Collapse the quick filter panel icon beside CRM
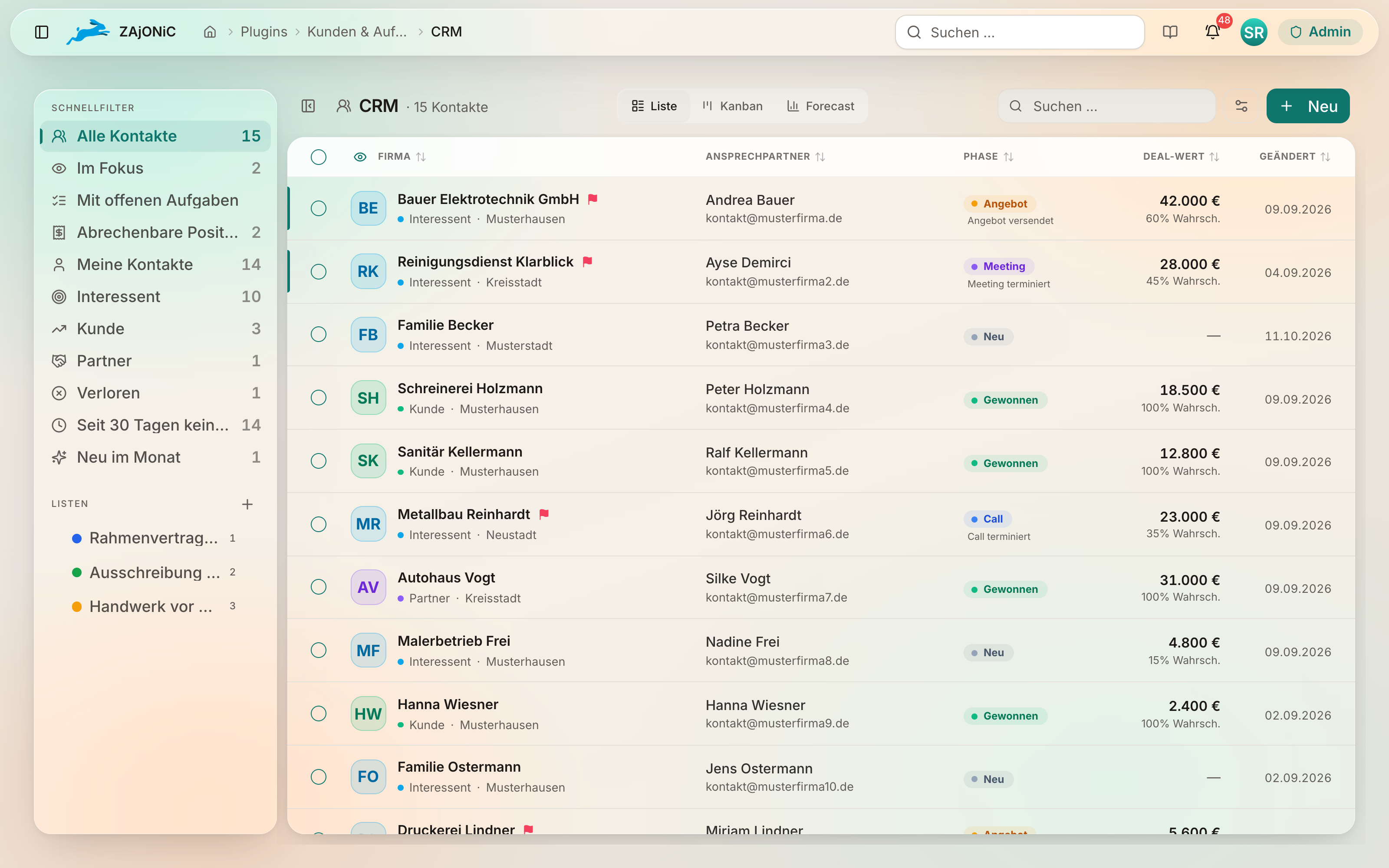 tap(308, 106)
